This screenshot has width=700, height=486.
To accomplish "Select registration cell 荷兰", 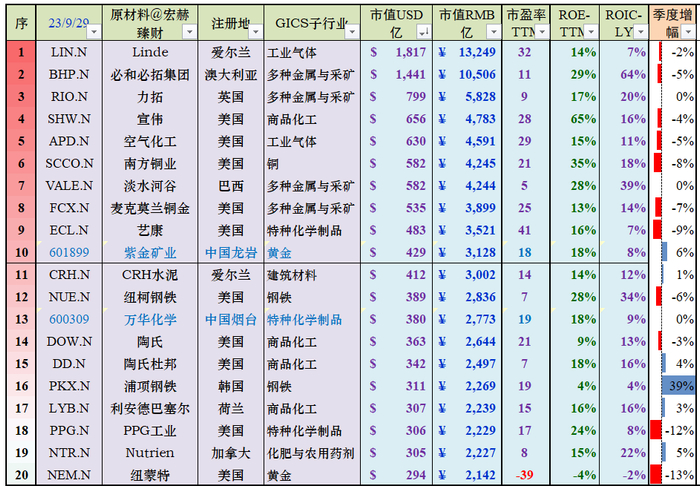I will (231, 408).
